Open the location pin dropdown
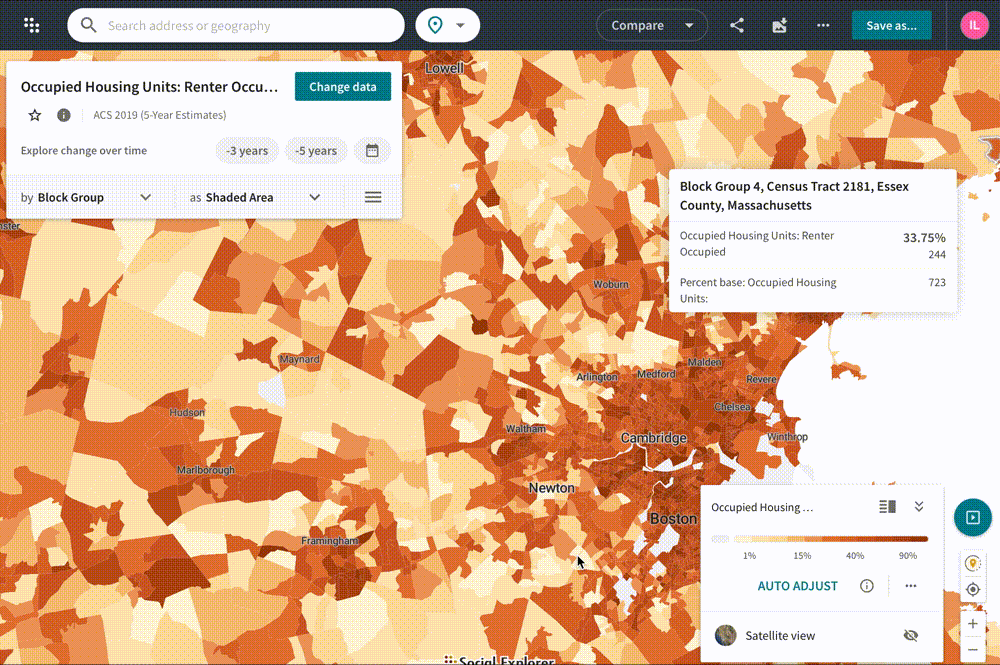This screenshot has width=1000, height=665. 447,26
